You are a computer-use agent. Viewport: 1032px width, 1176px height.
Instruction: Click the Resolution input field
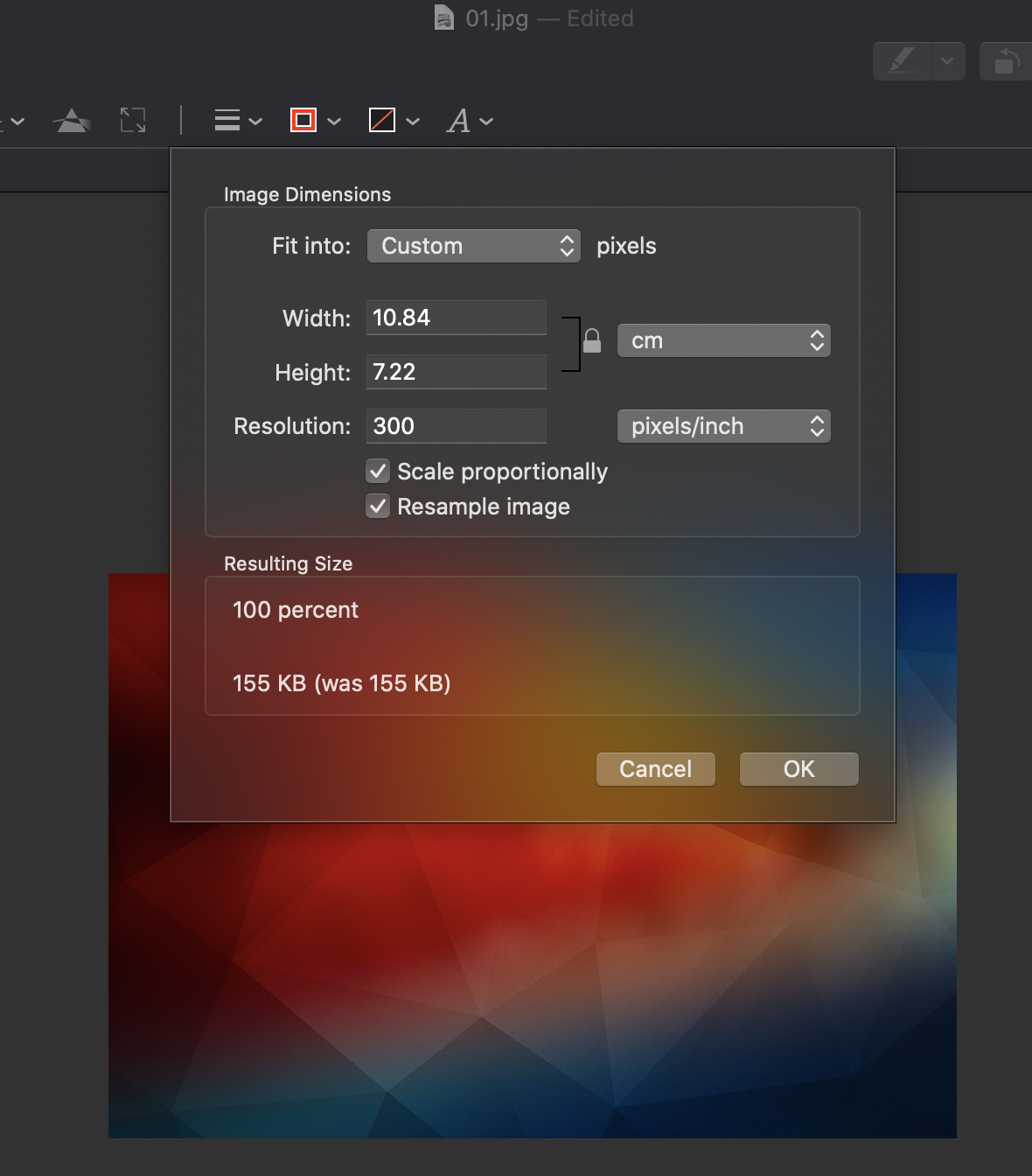(456, 426)
